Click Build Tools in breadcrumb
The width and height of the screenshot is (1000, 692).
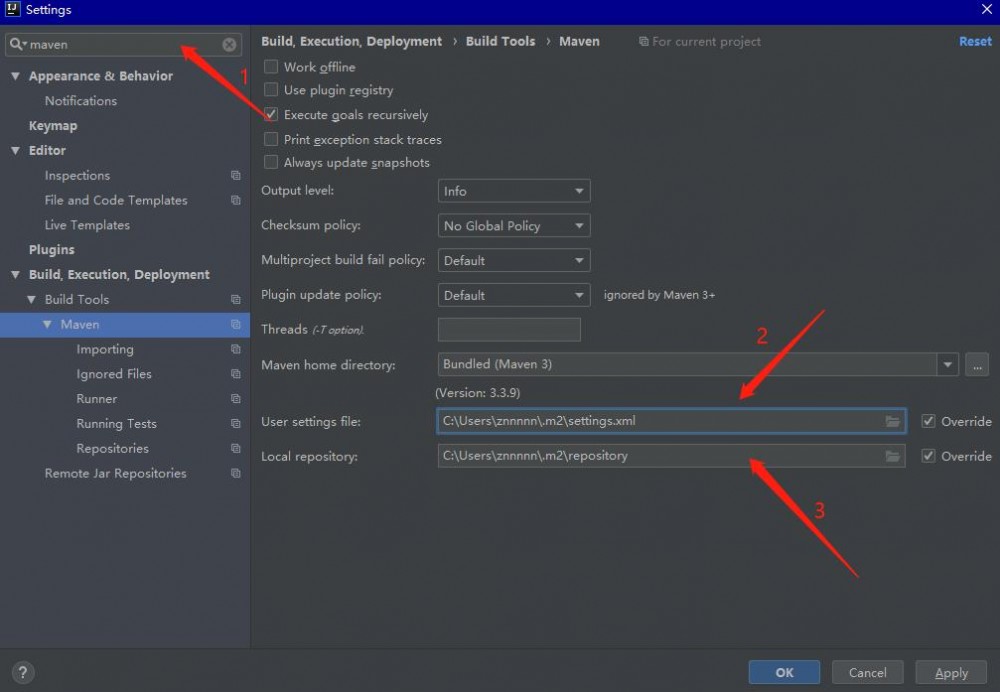(x=501, y=41)
